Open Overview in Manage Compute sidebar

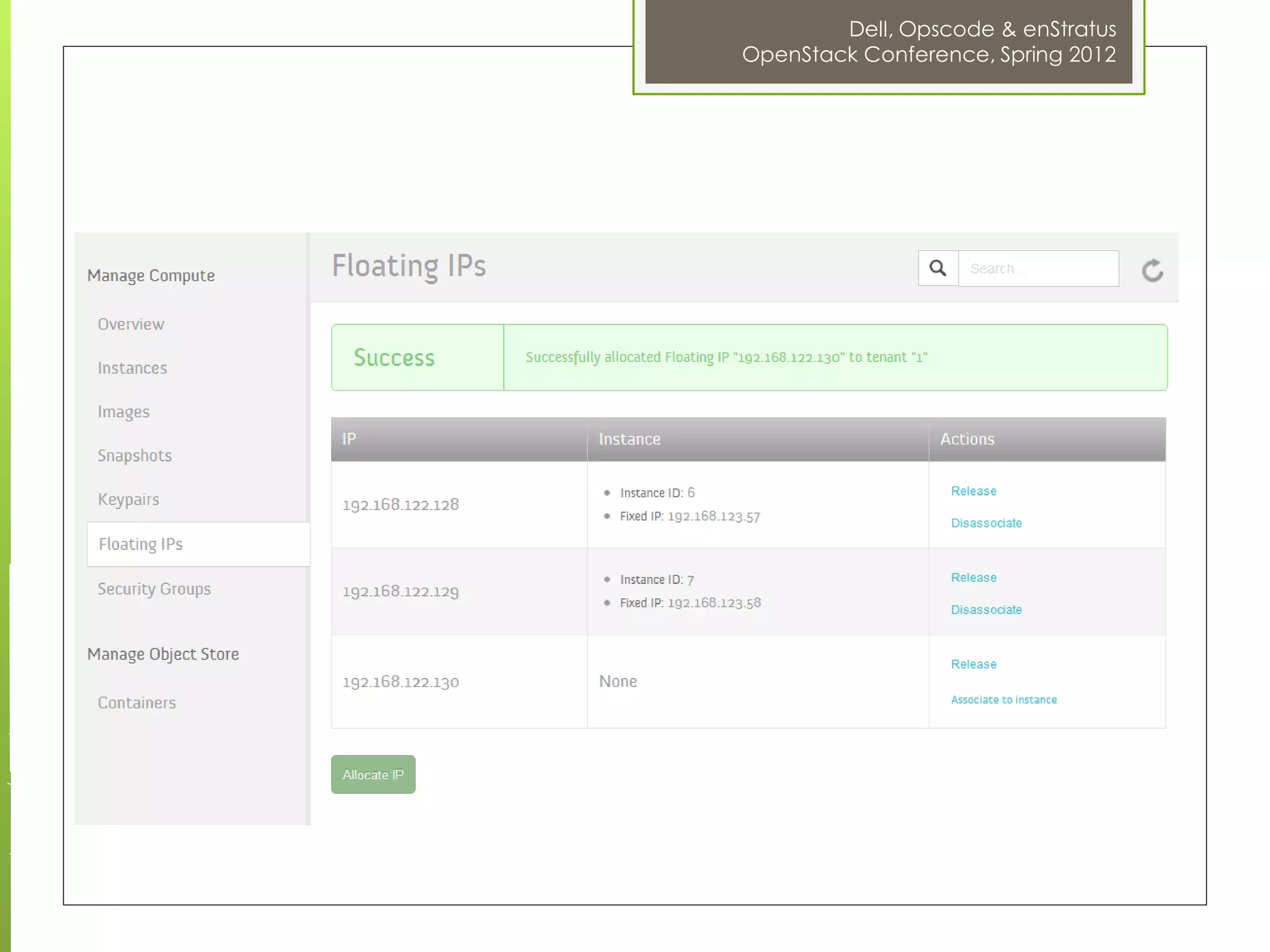coord(131,324)
